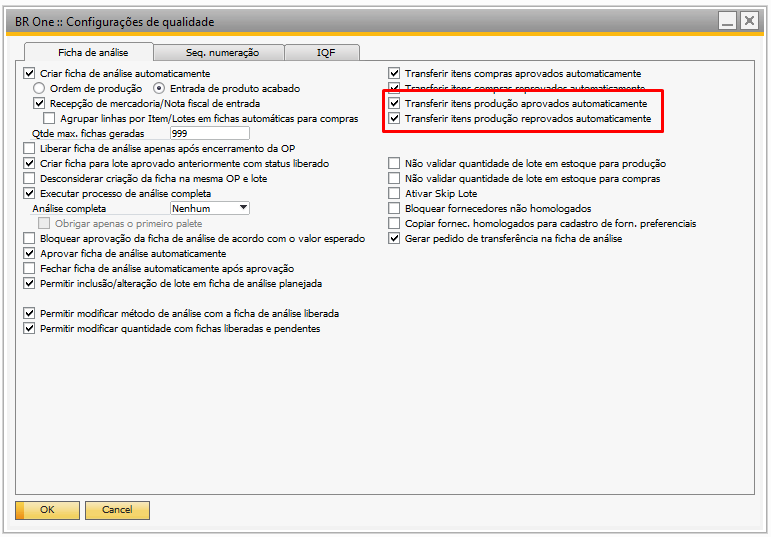
Task: Check Não validar quantidade de lote para produção
Action: (x=394, y=163)
